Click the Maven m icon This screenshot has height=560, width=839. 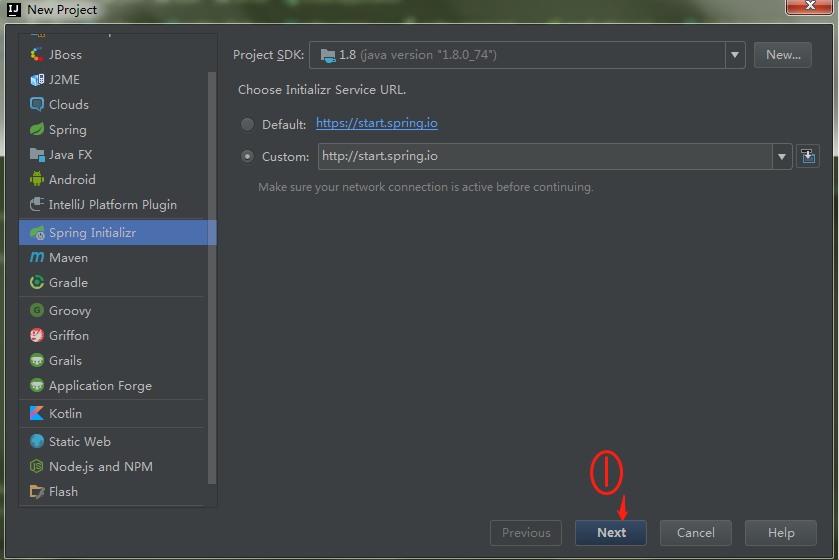click(36, 257)
